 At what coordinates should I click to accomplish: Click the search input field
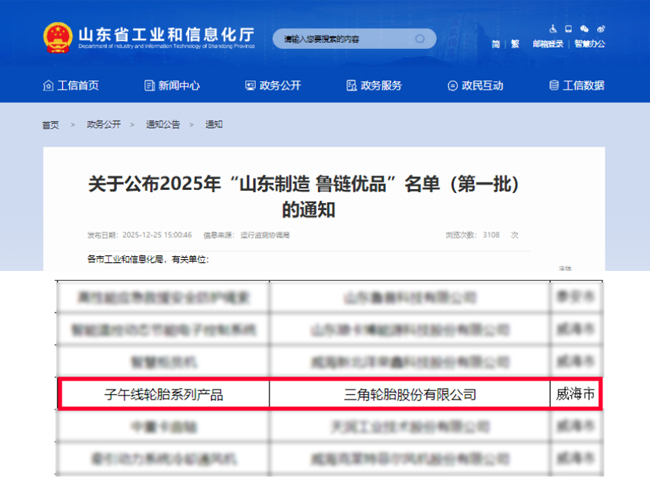coord(340,39)
